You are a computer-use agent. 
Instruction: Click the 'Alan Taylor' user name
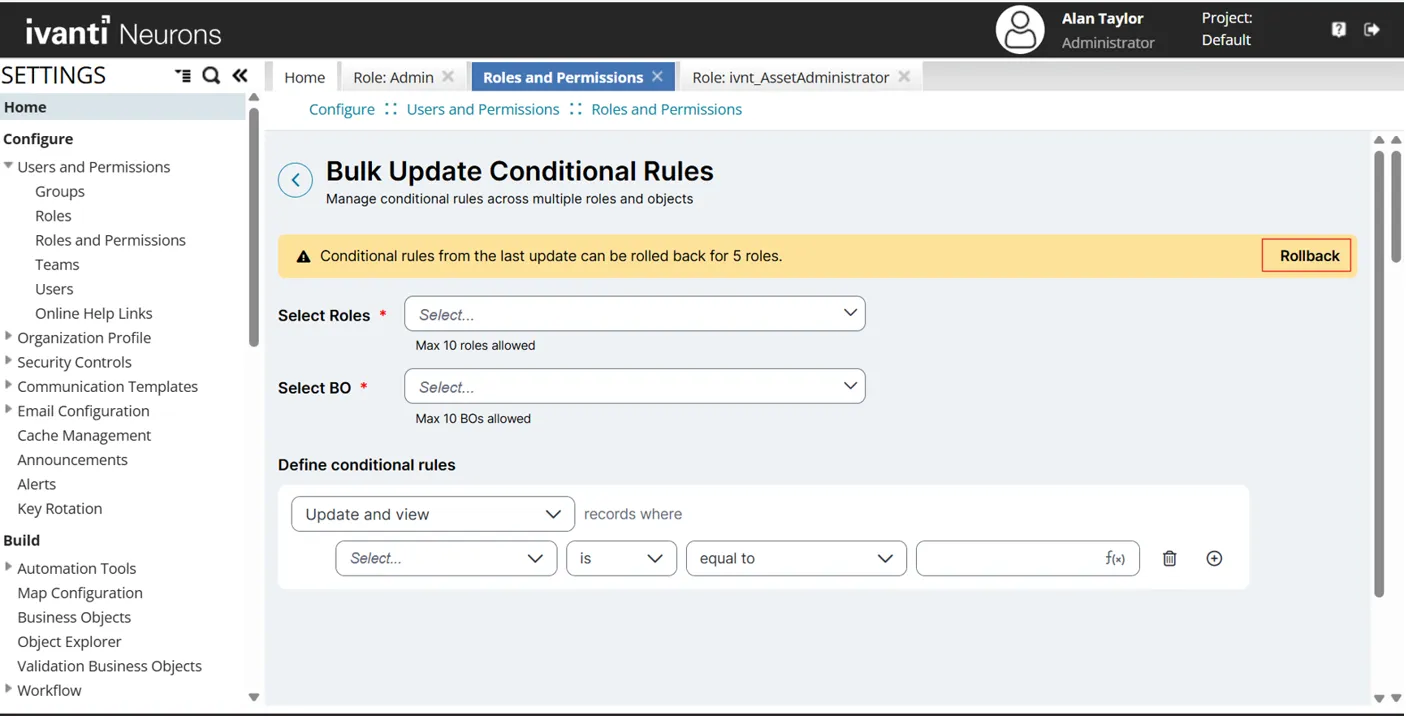pos(1102,18)
